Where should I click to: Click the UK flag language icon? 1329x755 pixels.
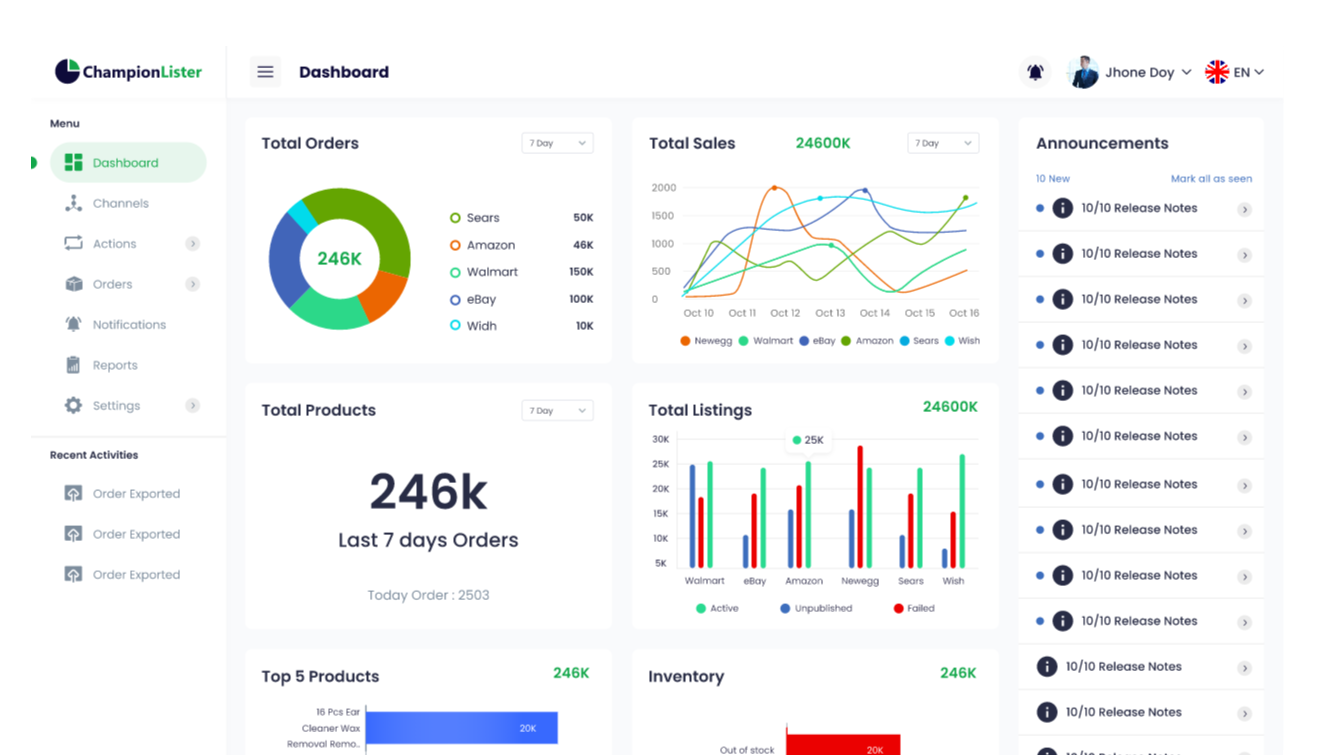tap(1217, 72)
